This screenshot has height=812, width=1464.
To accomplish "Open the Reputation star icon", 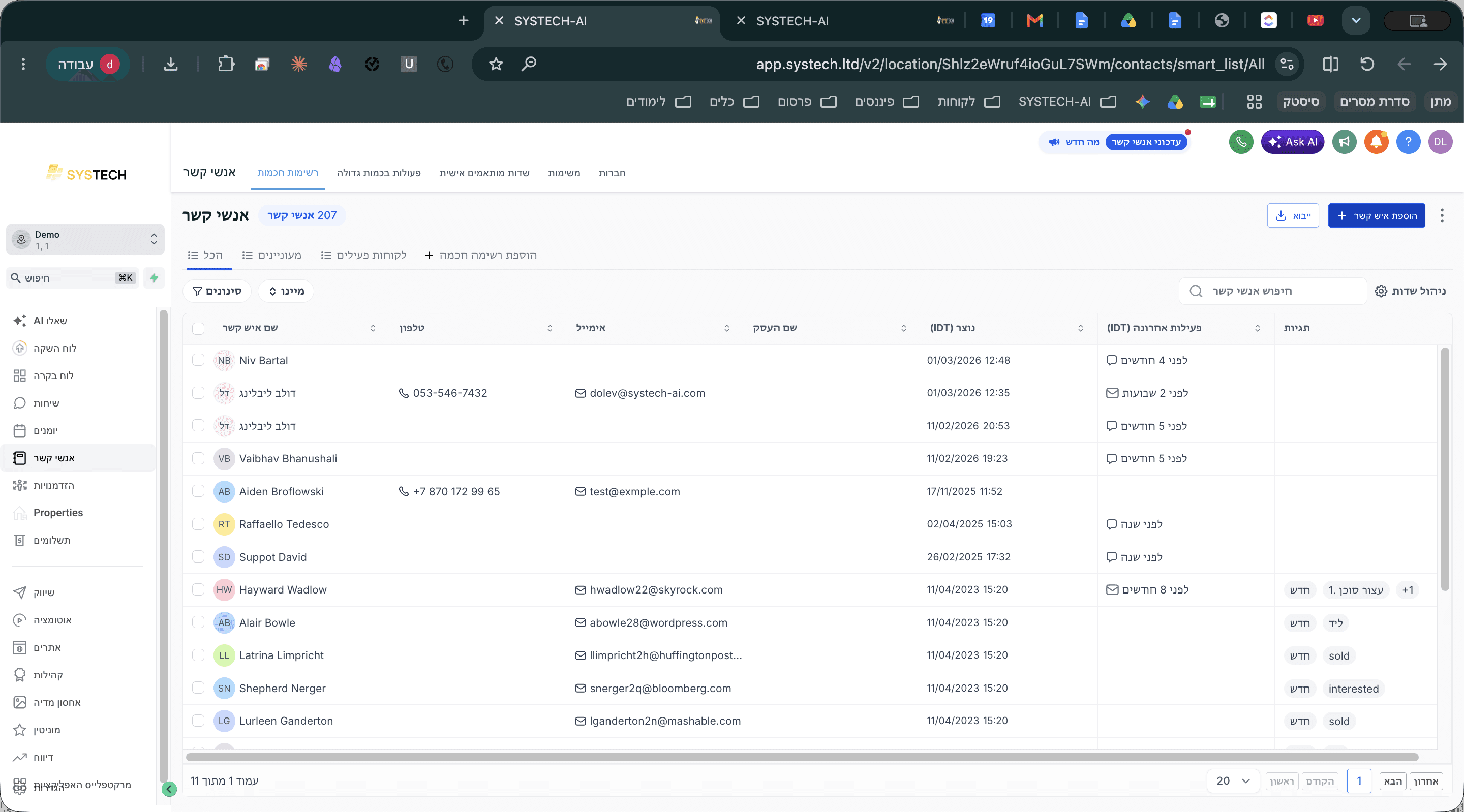I will [20, 730].
